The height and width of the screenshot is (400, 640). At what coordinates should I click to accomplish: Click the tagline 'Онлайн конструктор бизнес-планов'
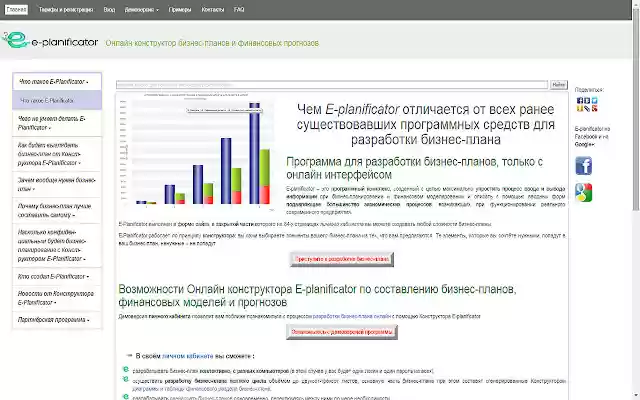pyautogui.click(x=212, y=43)
